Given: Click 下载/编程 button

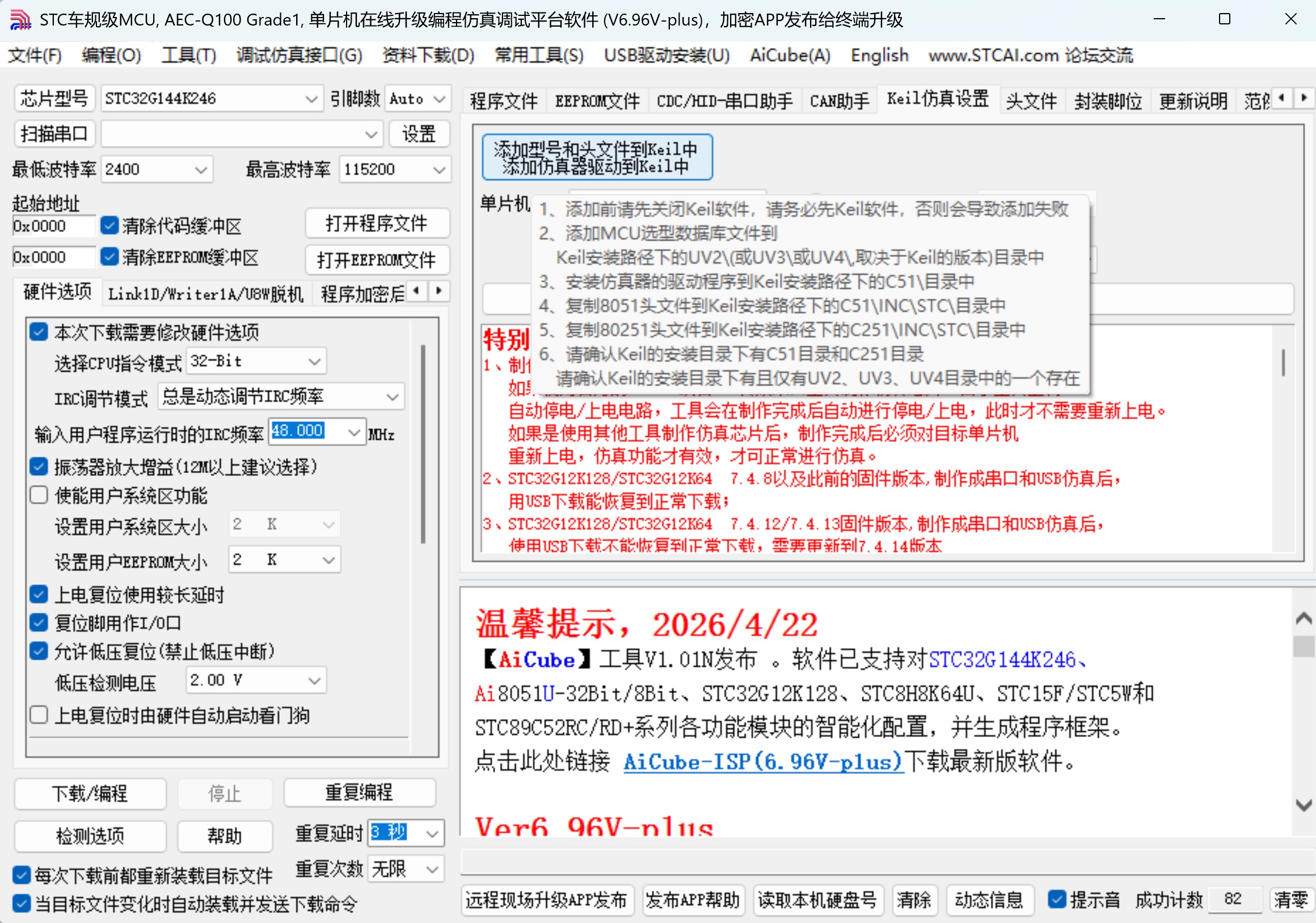Looking at the screenshot, I should (x=90, y=794).
